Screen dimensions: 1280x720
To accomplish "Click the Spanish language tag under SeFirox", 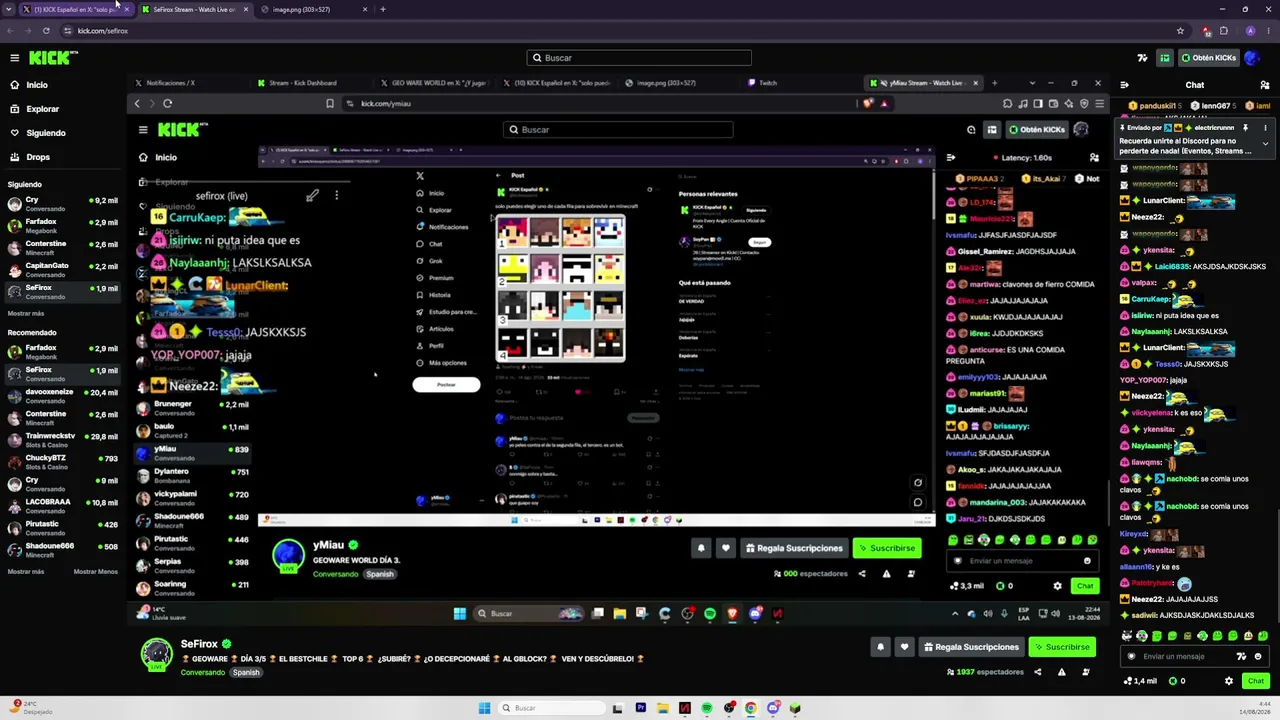I will coord(246,672).
